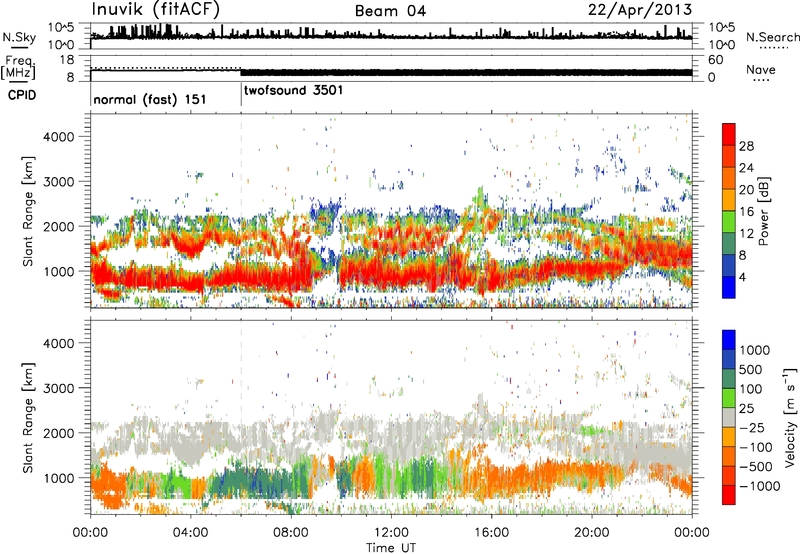Click the "16:00" time tick label

click(491, 533)
